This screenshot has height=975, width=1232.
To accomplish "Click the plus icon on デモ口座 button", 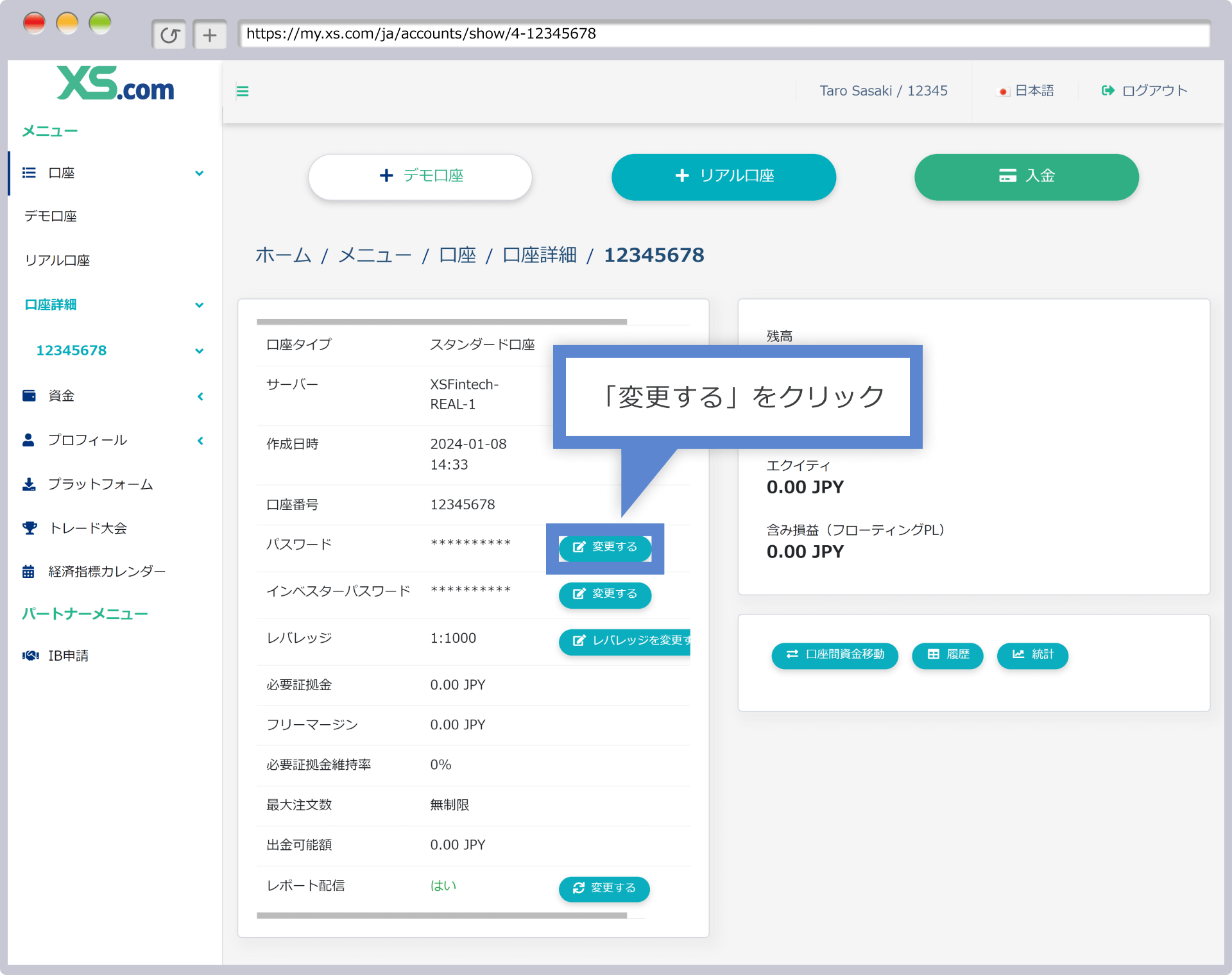I will click(x=386, y=175).
